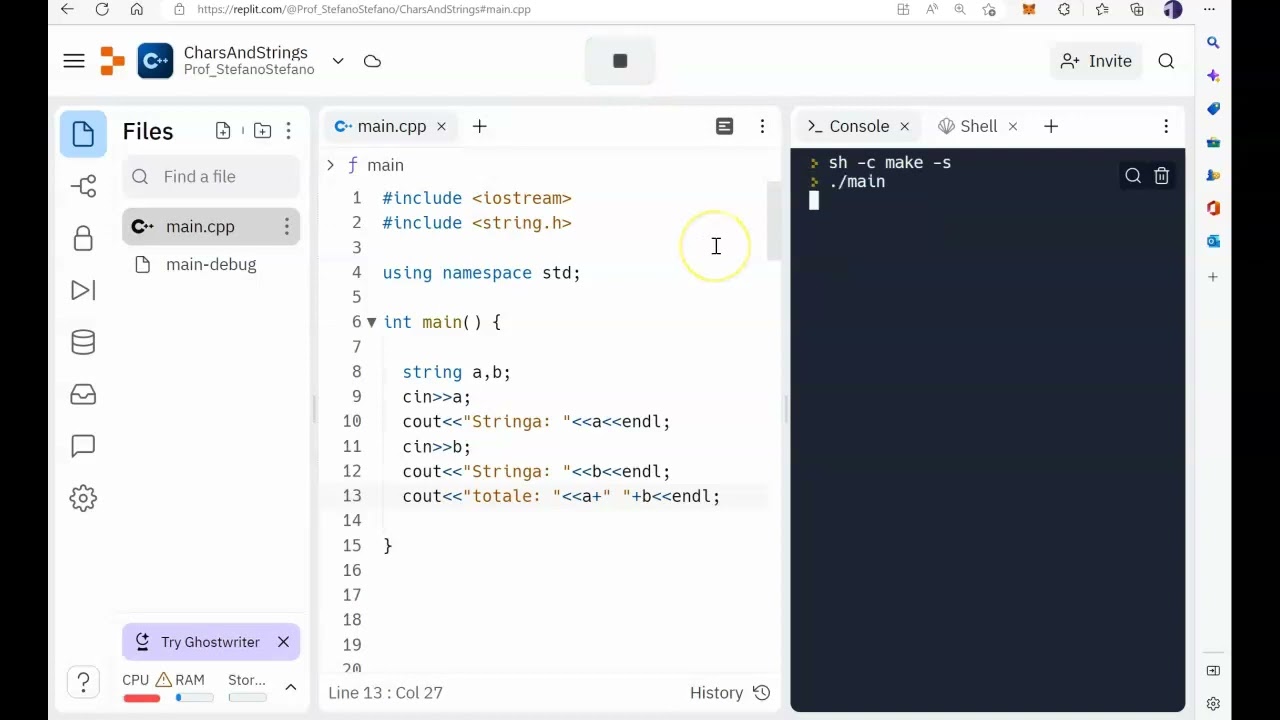Screen dimensions: 1280x720
Task: Click the #include <iostream> line
Action: [477, 198]
